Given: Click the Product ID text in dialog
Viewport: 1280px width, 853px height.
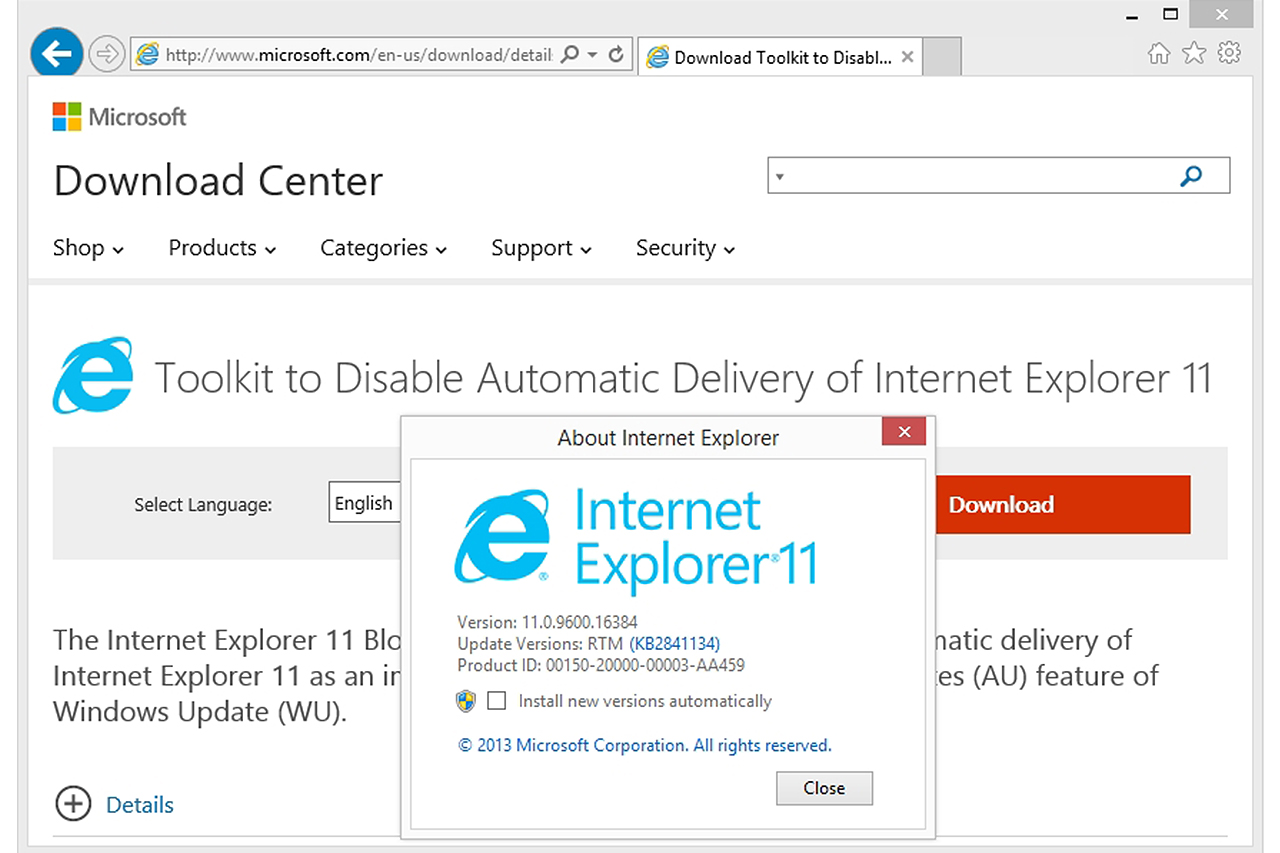Looking at the screenshot, I should [x=601, y=664].
